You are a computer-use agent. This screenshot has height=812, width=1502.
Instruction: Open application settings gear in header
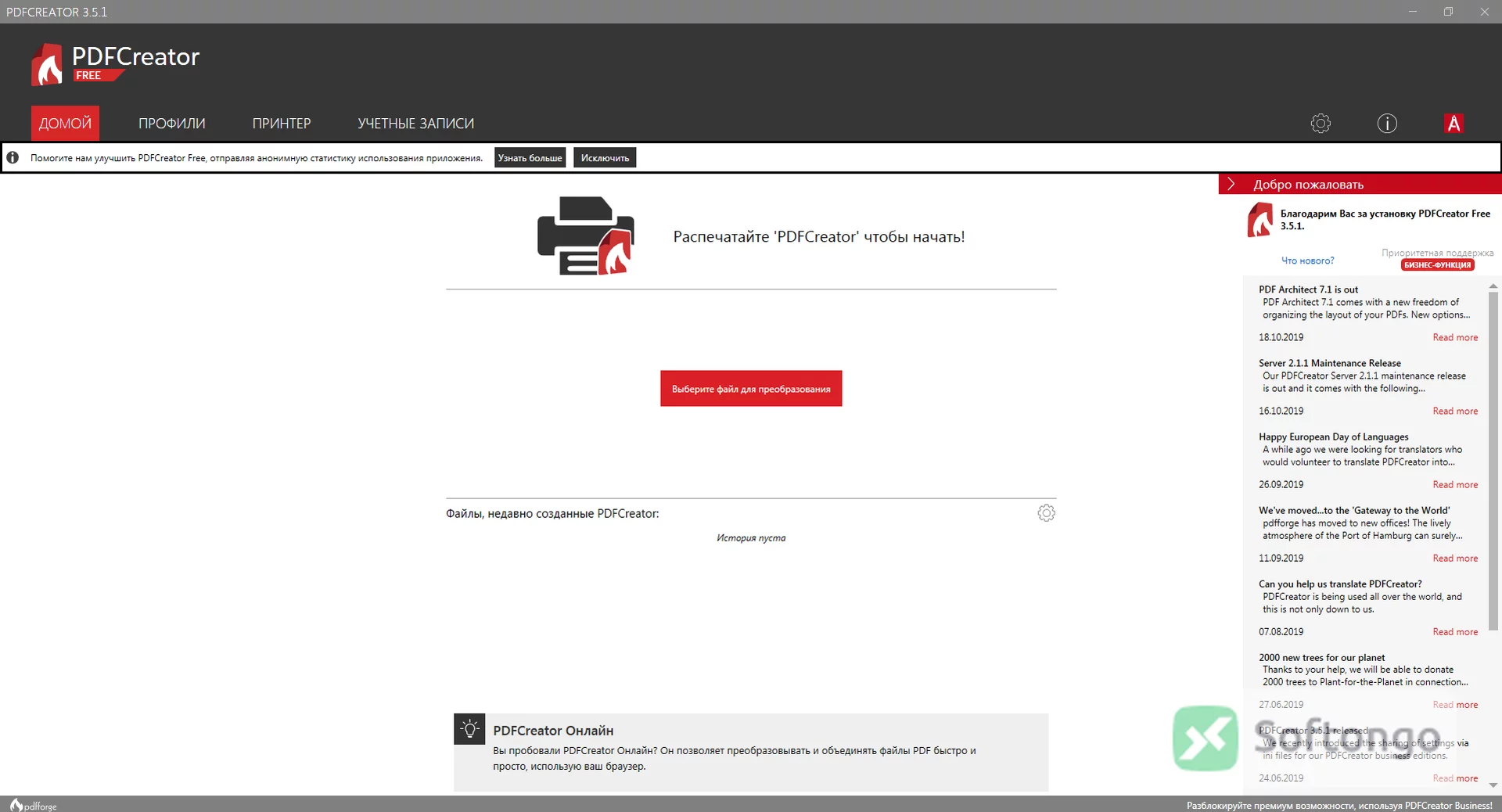point(1321,124)
